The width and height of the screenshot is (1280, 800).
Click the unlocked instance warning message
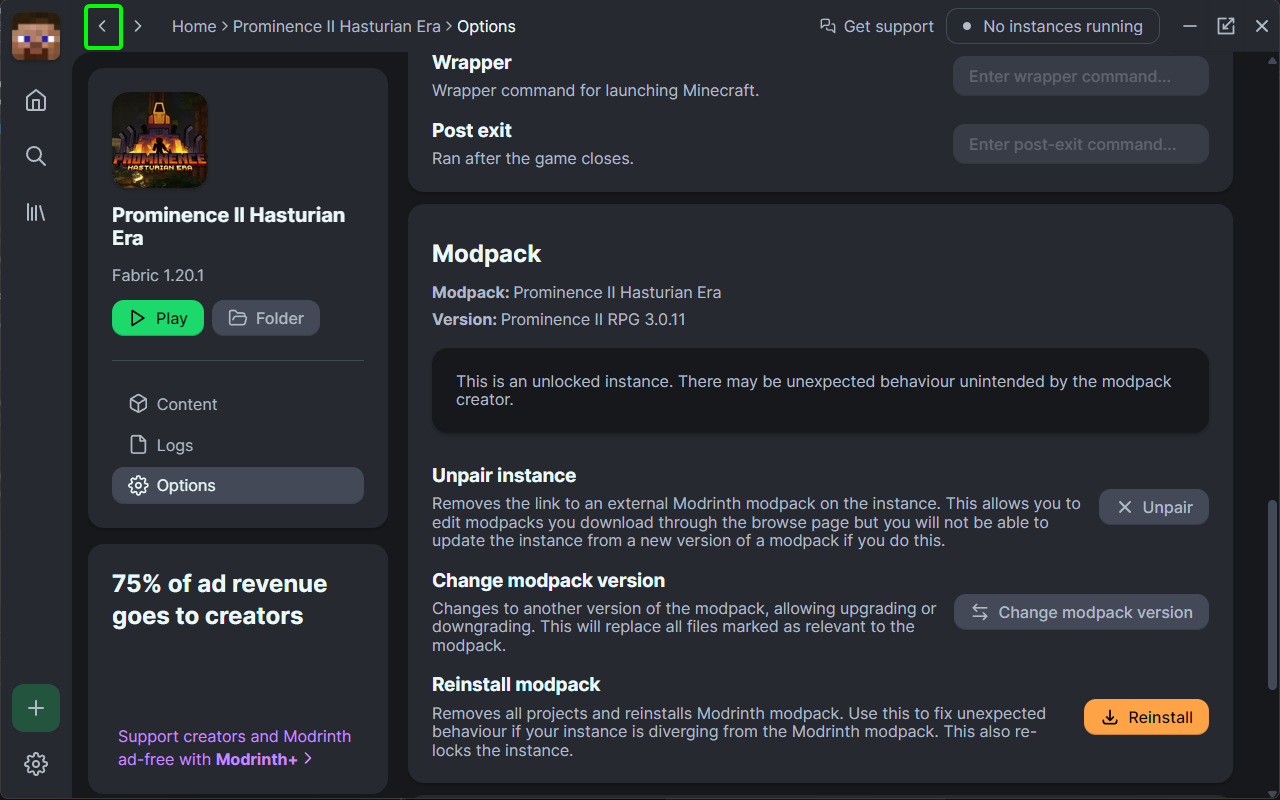click(x=820, y=390)
